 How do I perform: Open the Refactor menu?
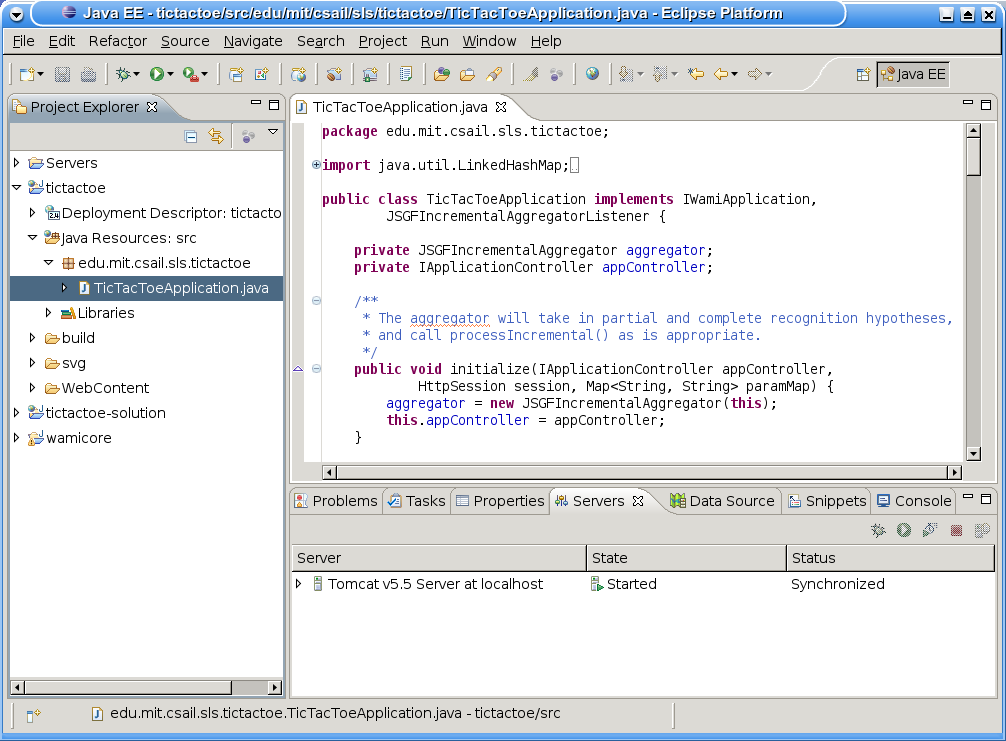pyautogui.click(x=117, y=41)
